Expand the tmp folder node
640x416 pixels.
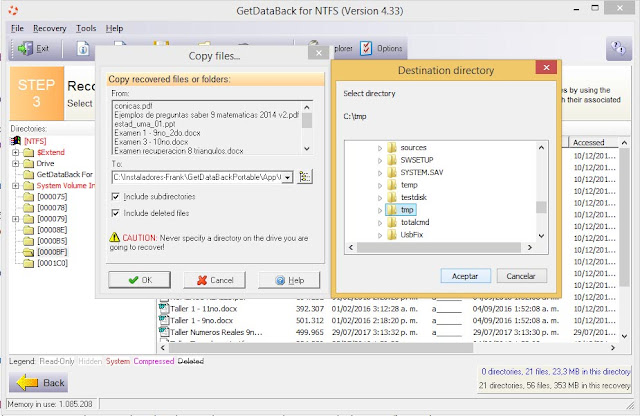pyautogui.click(x=380, y=210)
